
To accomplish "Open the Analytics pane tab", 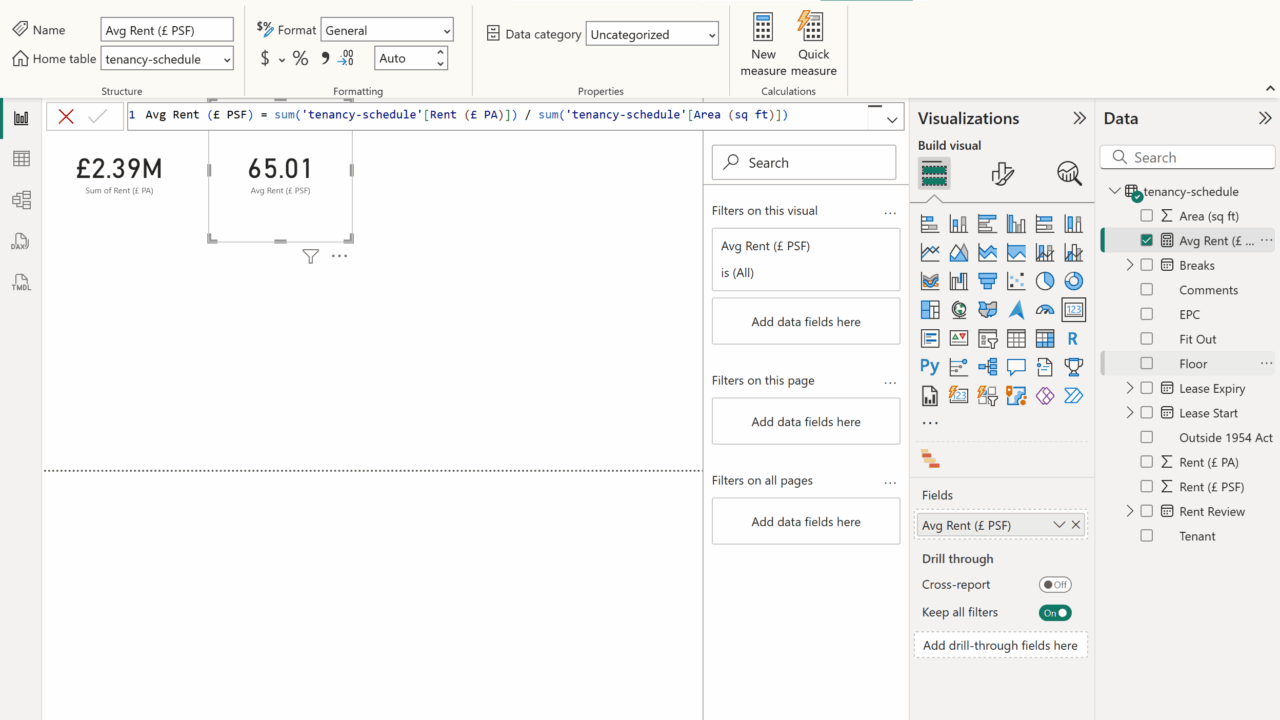I will pos(1069,174).
